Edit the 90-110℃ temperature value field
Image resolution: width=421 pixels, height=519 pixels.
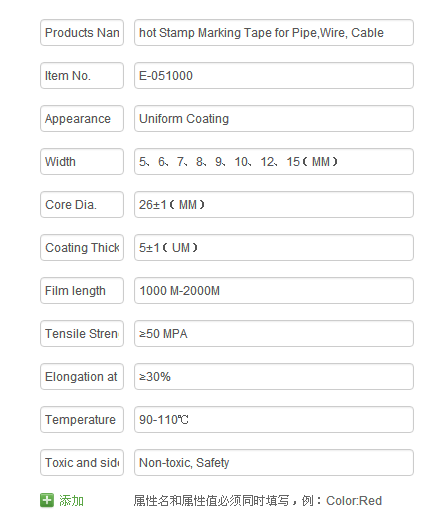274,420
